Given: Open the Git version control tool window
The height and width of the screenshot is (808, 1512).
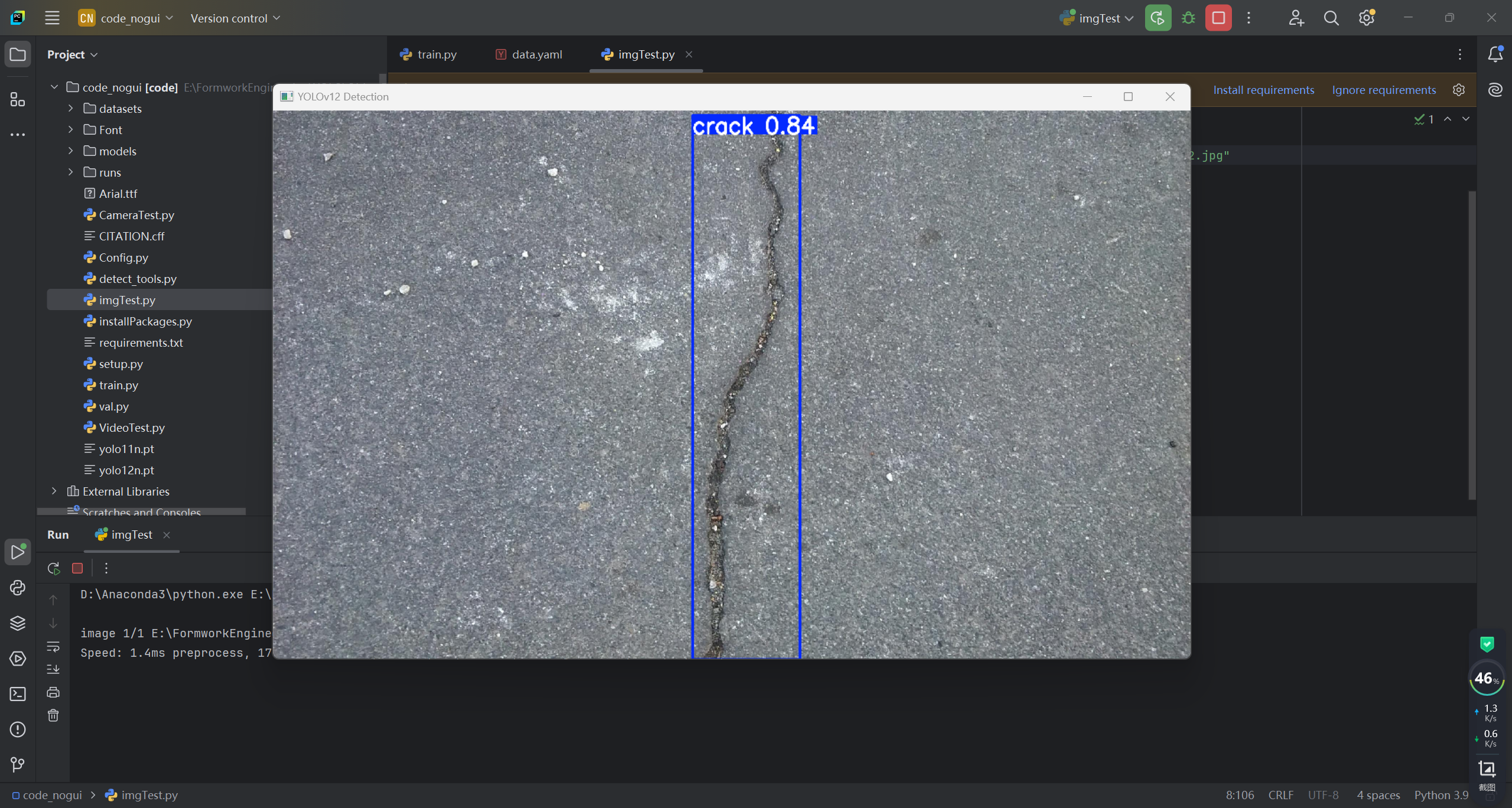Looking at the screenshot, I should [18, 764].
